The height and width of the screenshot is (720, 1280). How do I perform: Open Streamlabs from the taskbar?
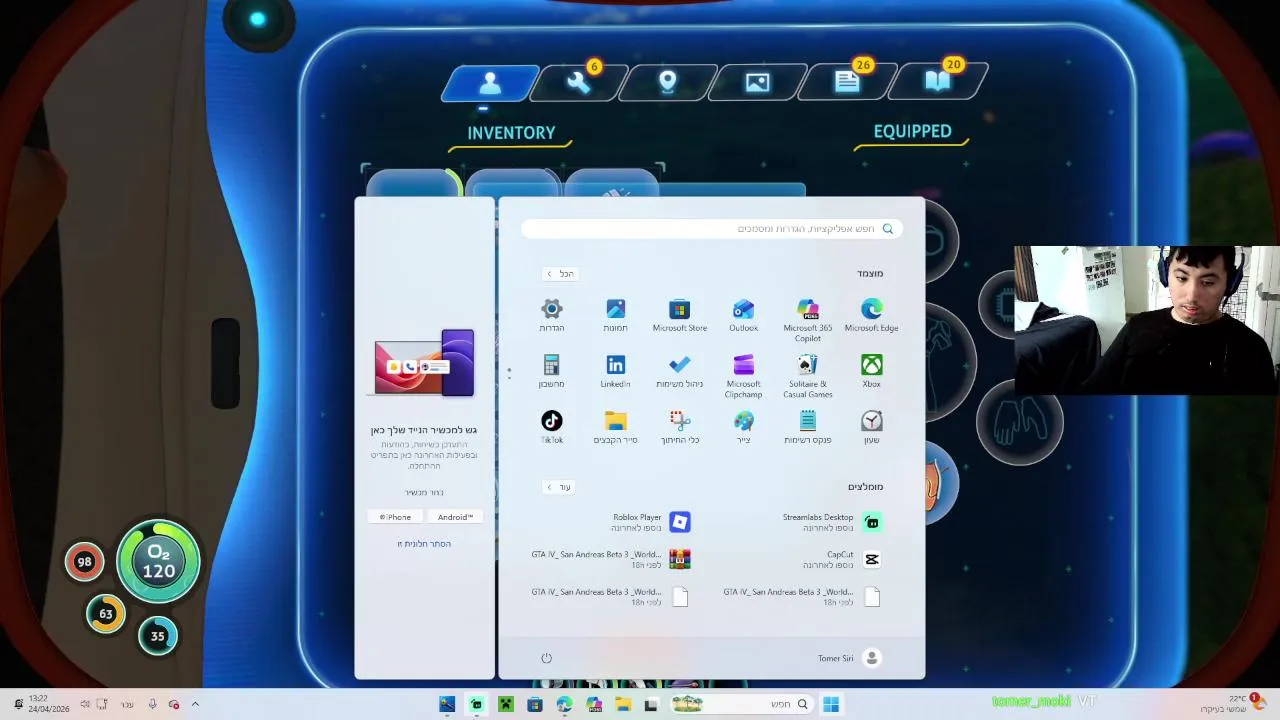tap(476, 704)
